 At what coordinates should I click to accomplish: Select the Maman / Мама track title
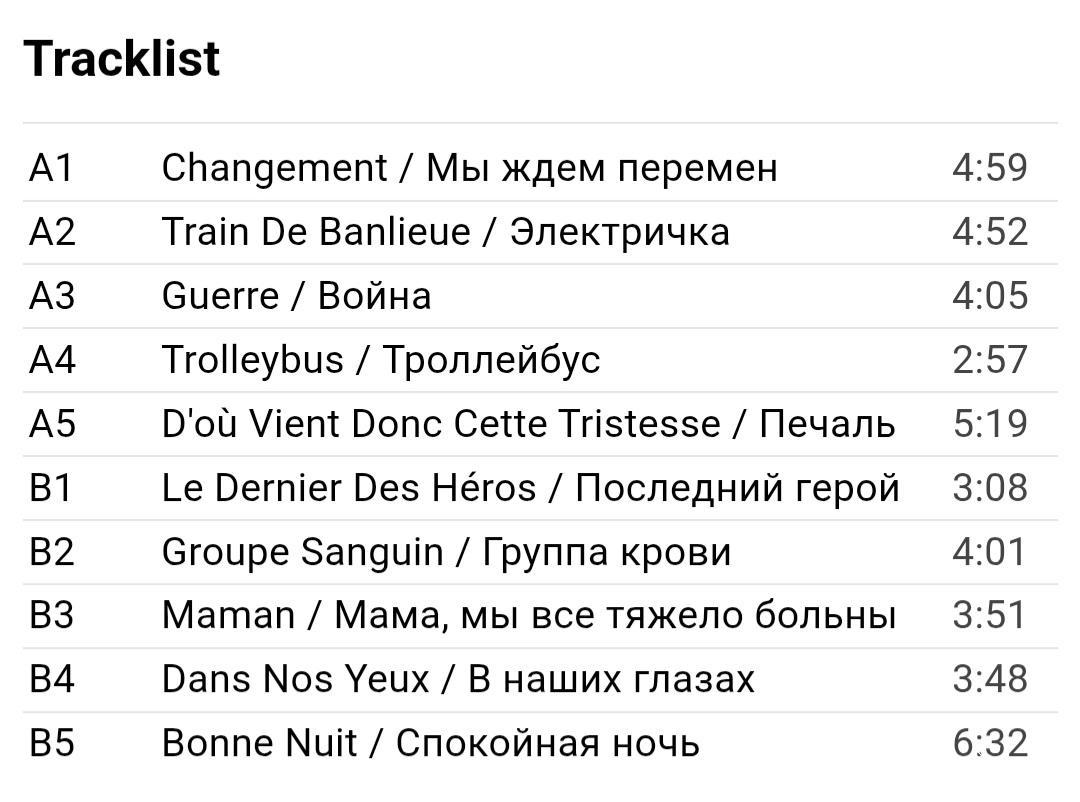click(528, 616)
